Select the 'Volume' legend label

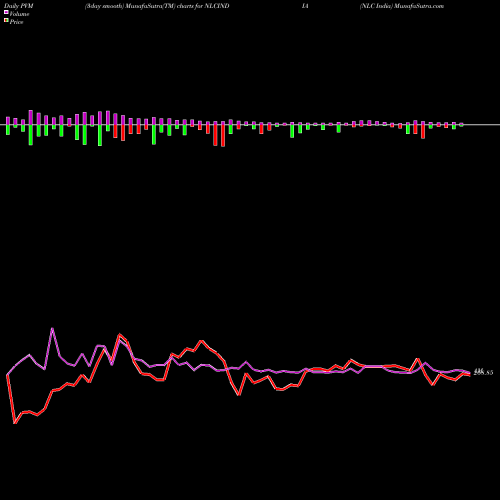point(19,14)
